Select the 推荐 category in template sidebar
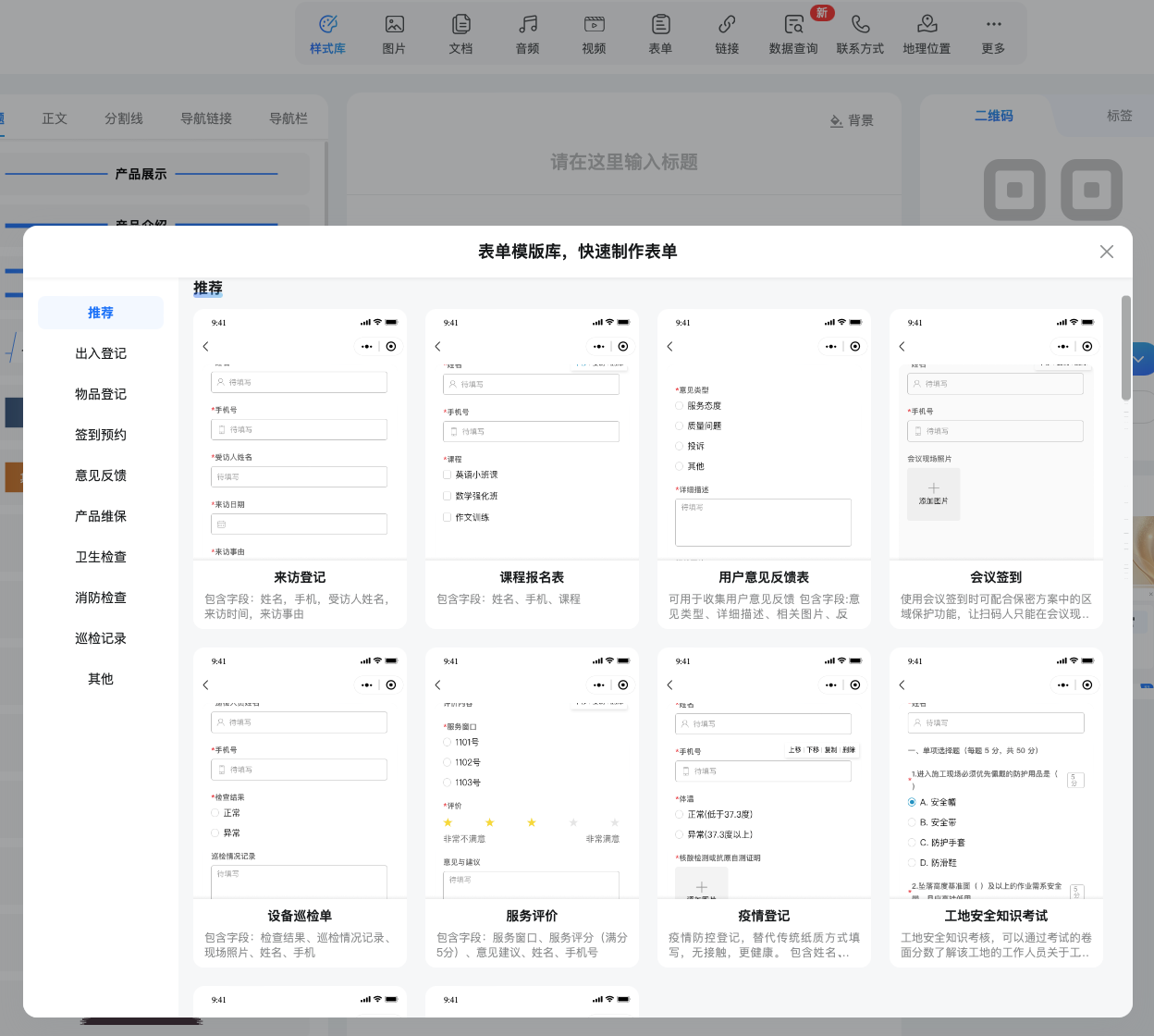Viewport: 1154px width, 1036px height. (101, 313)
